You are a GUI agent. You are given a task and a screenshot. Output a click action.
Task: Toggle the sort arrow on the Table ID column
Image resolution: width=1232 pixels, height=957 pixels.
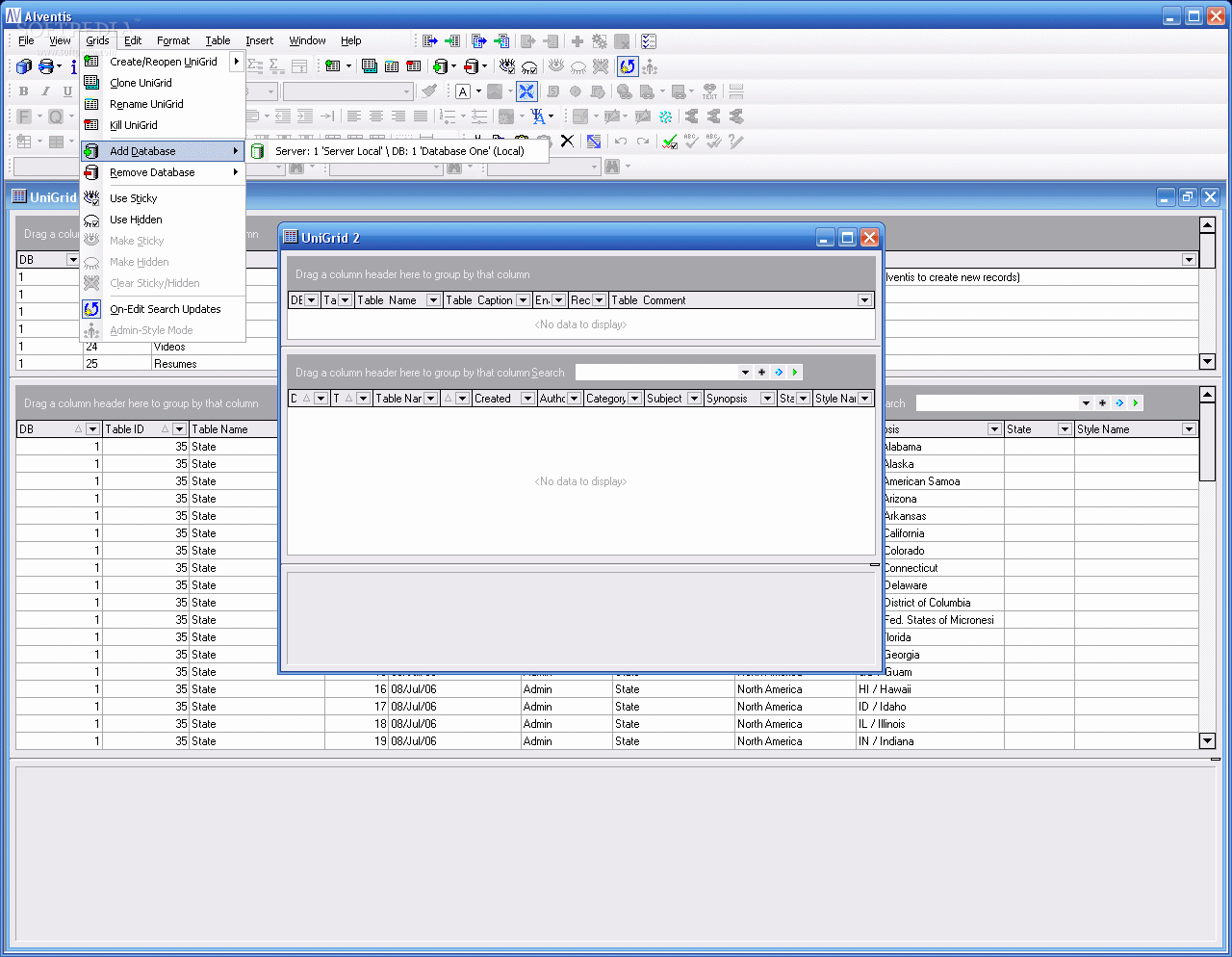(x=166, y=429)
